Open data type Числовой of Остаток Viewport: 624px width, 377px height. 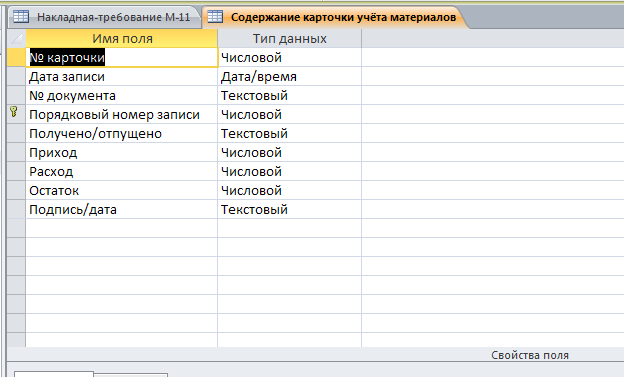pos(289,191)
